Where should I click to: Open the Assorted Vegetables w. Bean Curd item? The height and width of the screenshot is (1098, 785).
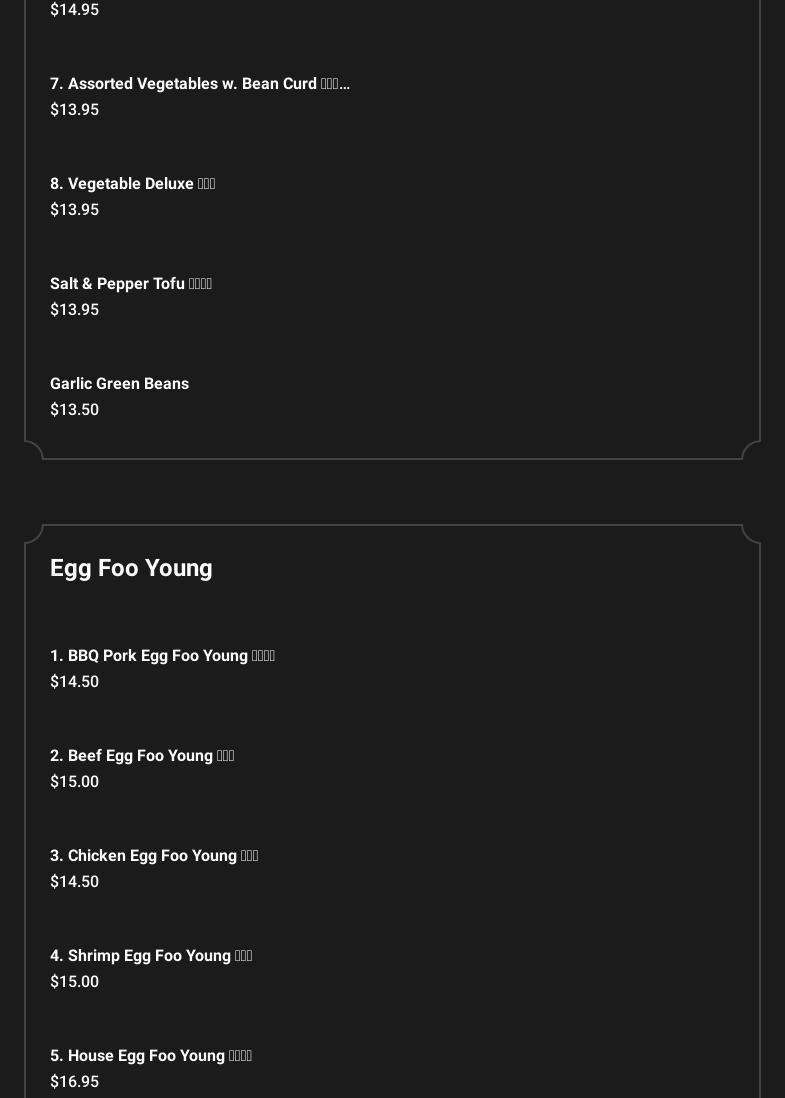point(199,84)
